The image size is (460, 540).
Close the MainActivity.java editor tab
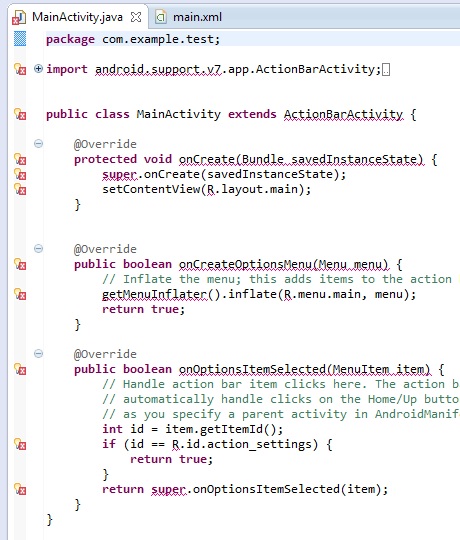click(136, 17)
